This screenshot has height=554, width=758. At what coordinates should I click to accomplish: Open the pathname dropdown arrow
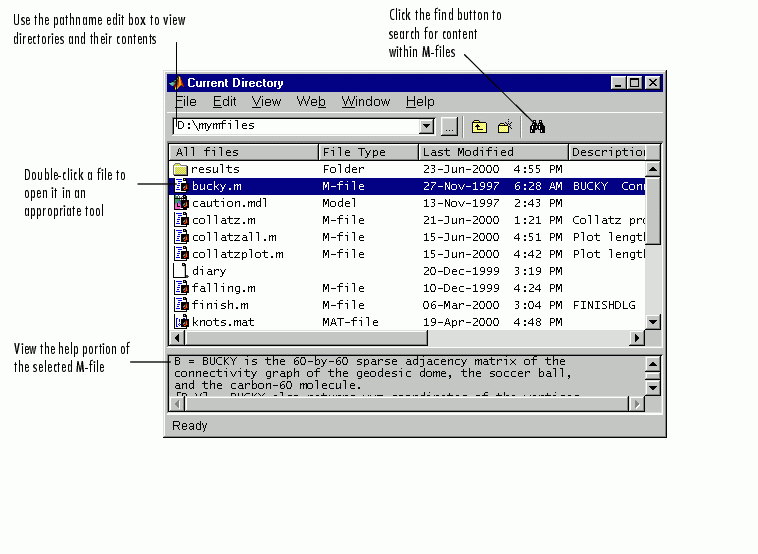point(427,127)
